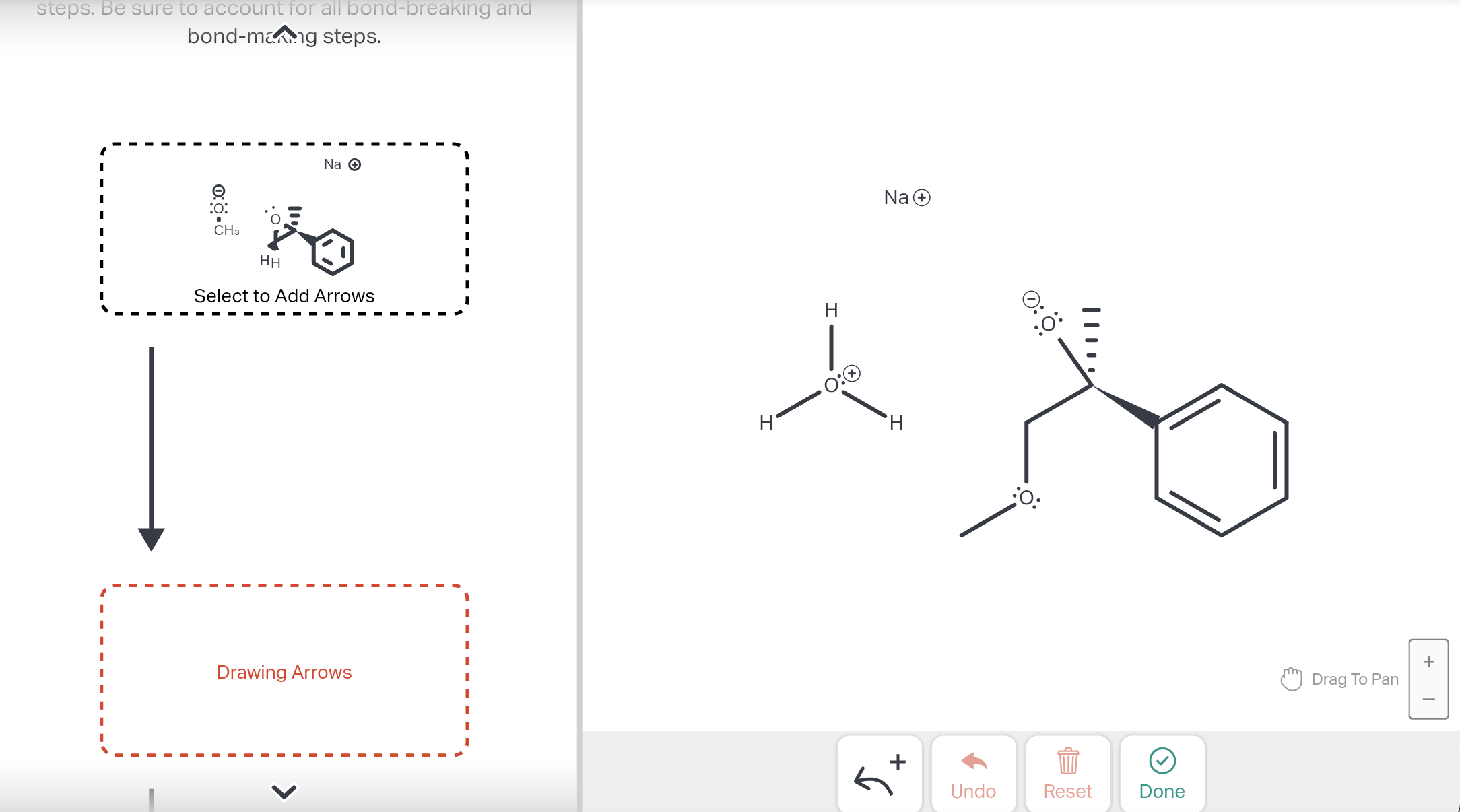Zoom in using the plus control
The image size is (1460, 812).
1428,660
